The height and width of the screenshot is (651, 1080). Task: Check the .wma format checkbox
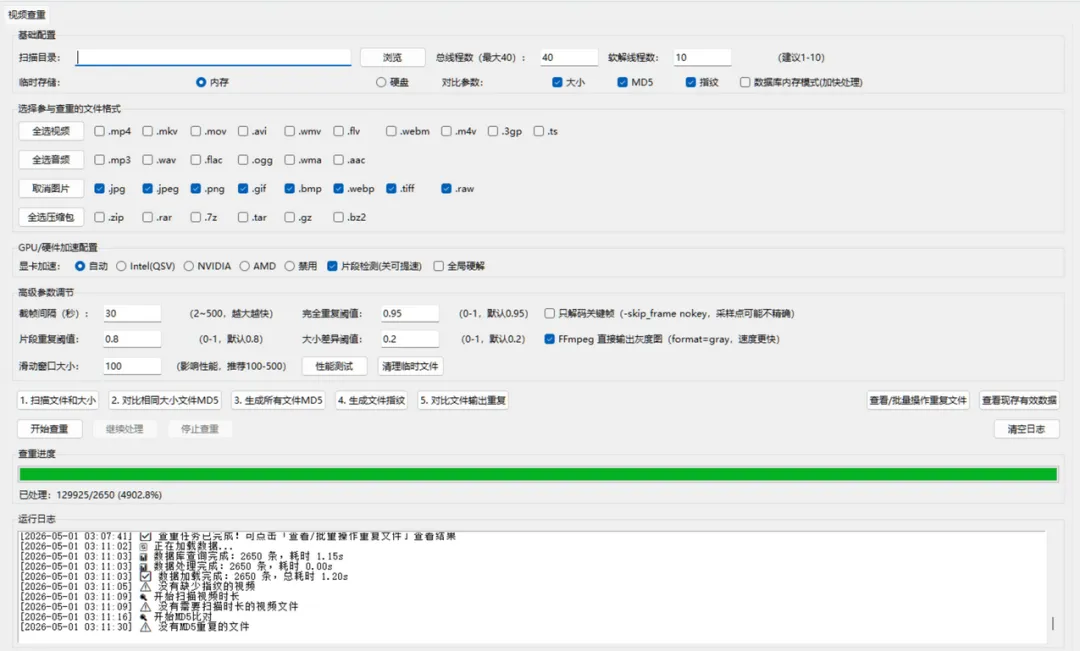point(289,160)
